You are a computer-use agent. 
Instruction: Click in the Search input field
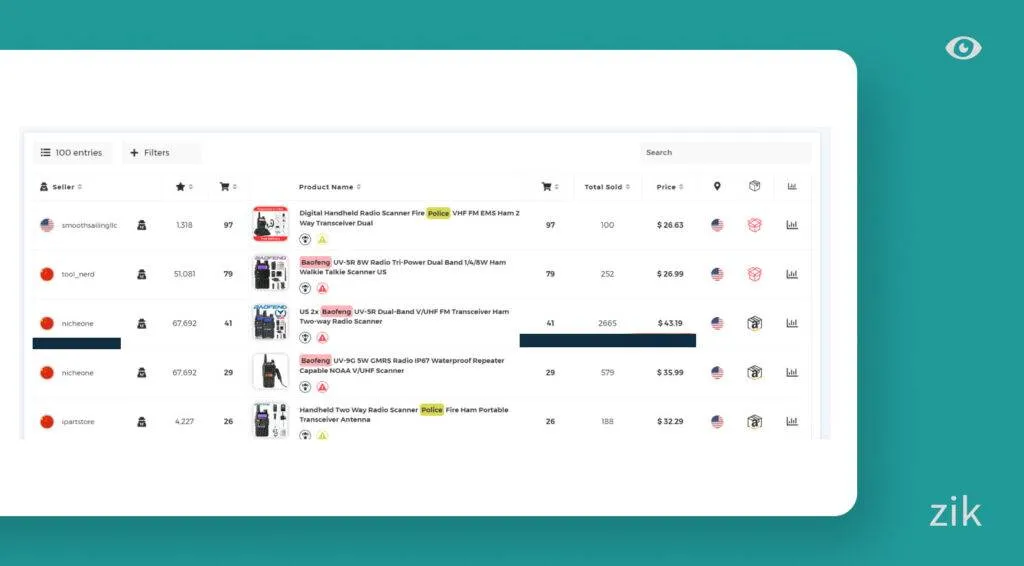pos(724,153)
